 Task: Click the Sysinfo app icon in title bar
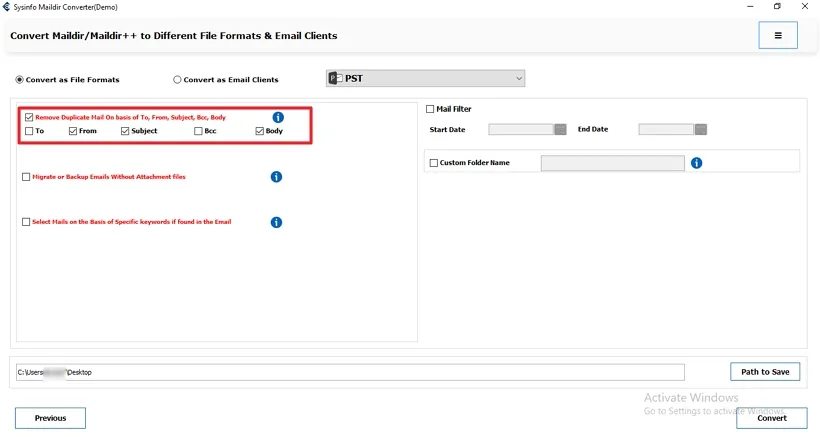click(6, 6)
